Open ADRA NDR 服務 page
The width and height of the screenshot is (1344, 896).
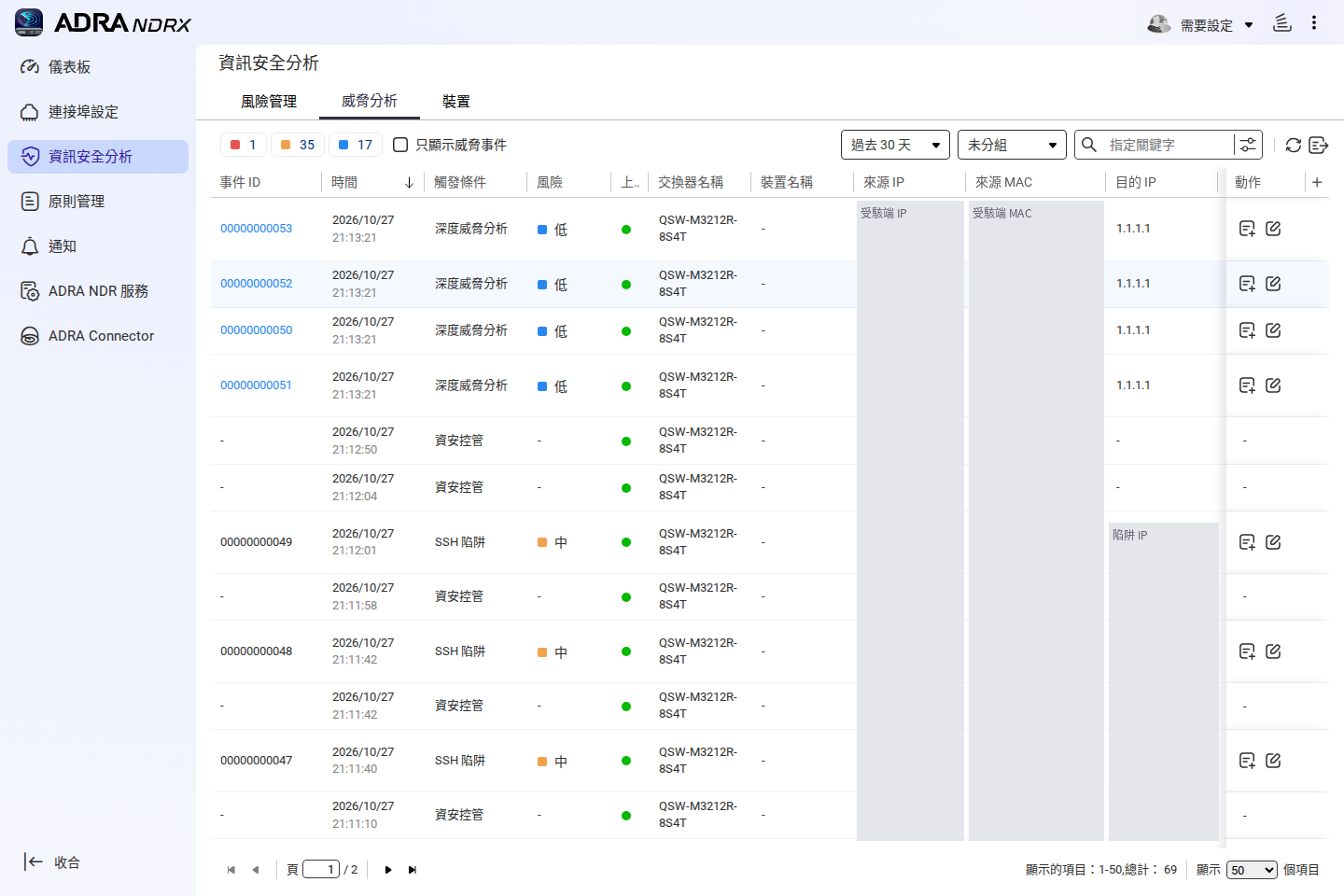(x=98, y=291)
